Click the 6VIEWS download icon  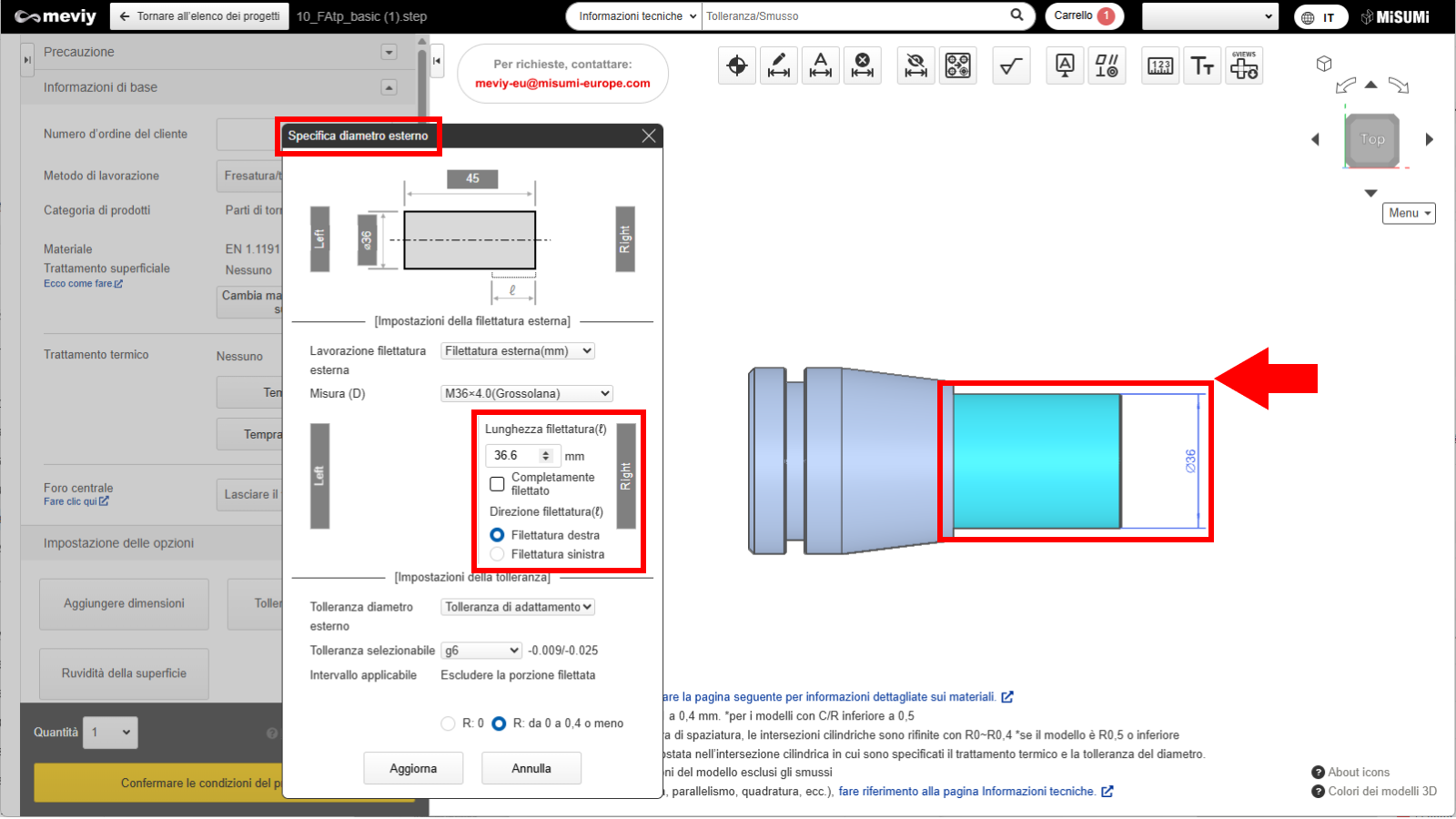pyautogui.click(x=1244, y=66)
